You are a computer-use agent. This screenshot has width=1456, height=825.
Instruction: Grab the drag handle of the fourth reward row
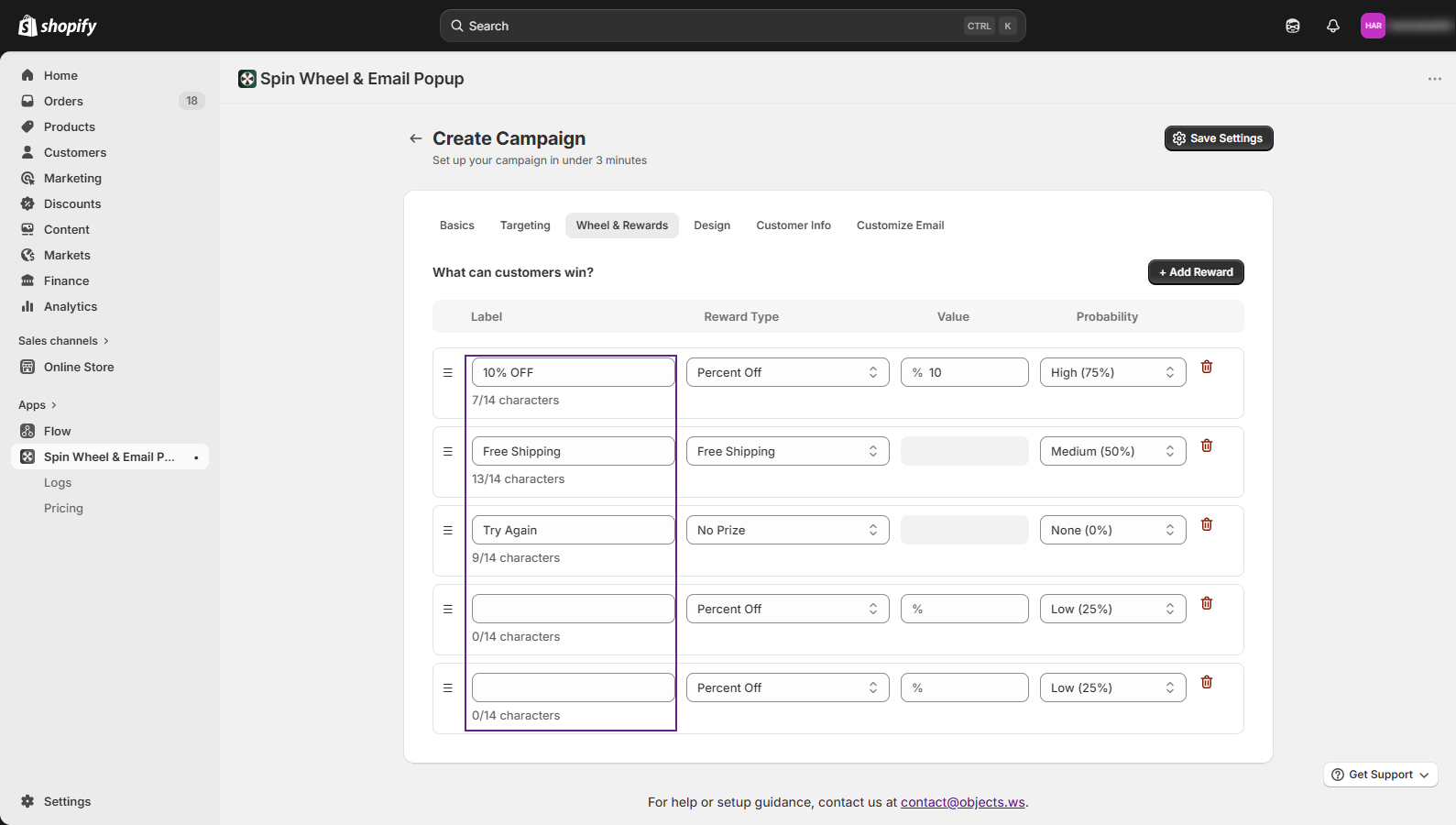[x=448, y=609]
